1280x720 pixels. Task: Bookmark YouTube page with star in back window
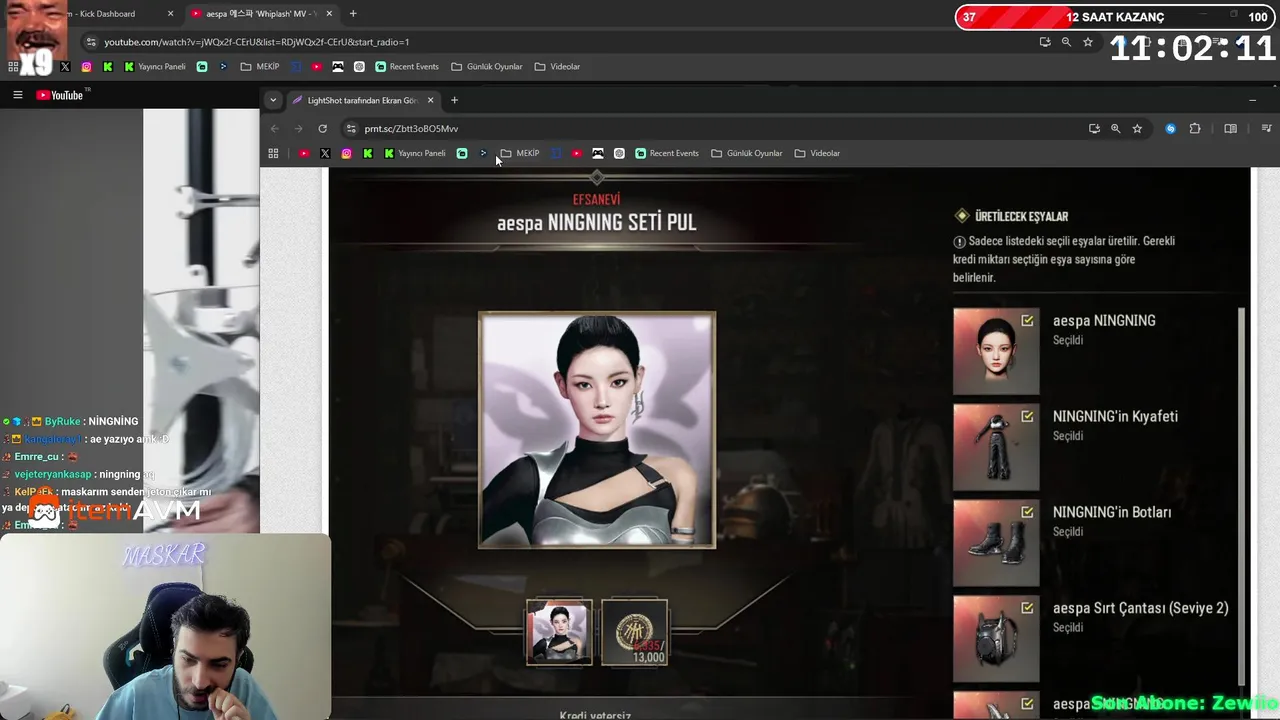[x=1088, y=42]
